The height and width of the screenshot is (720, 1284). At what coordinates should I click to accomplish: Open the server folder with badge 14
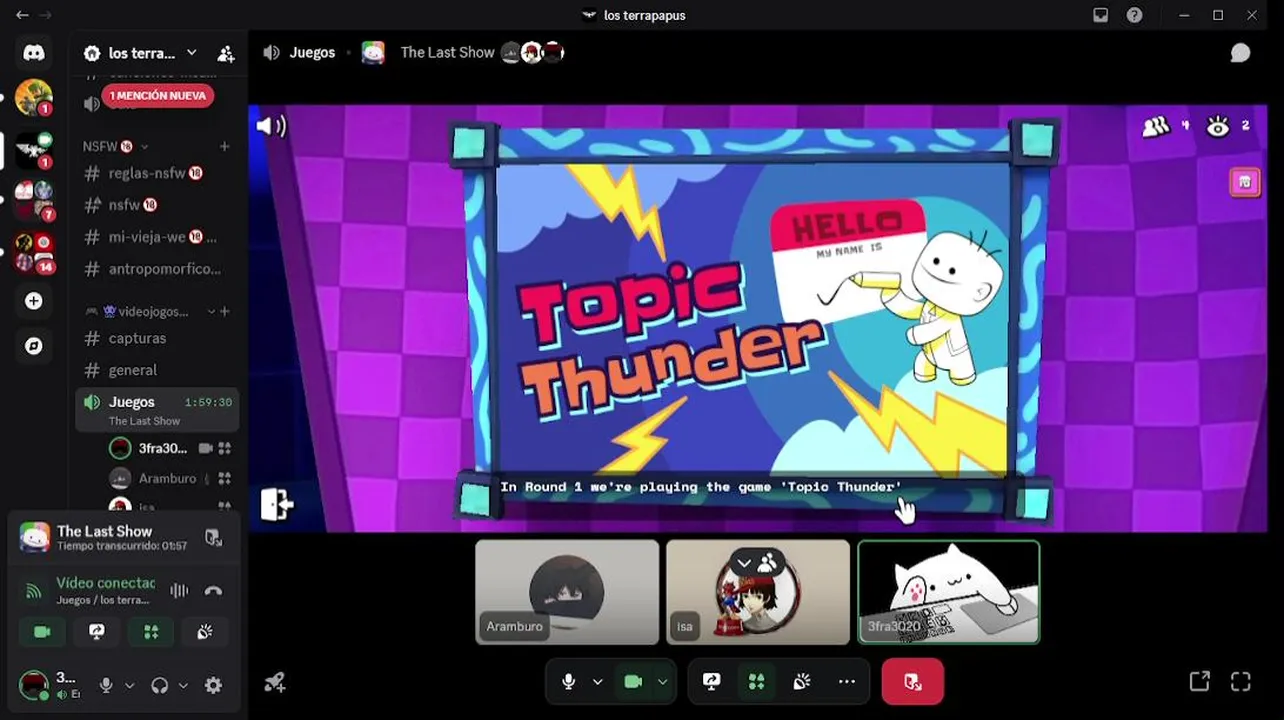(x=34, y=252)
